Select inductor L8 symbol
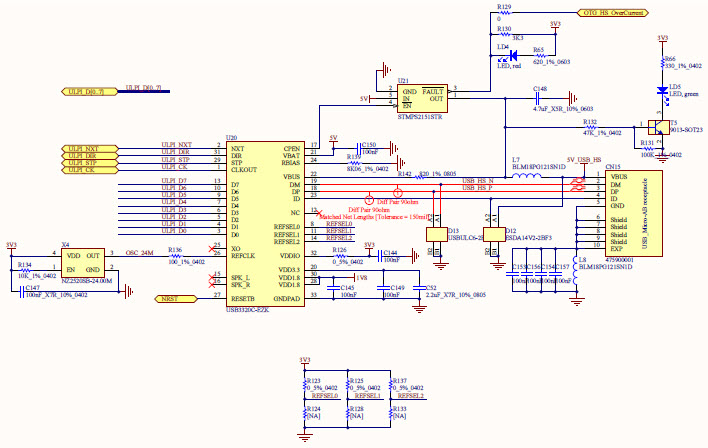Image resolution: width=708 pixels, height=448 pixels. click(576, 272)
